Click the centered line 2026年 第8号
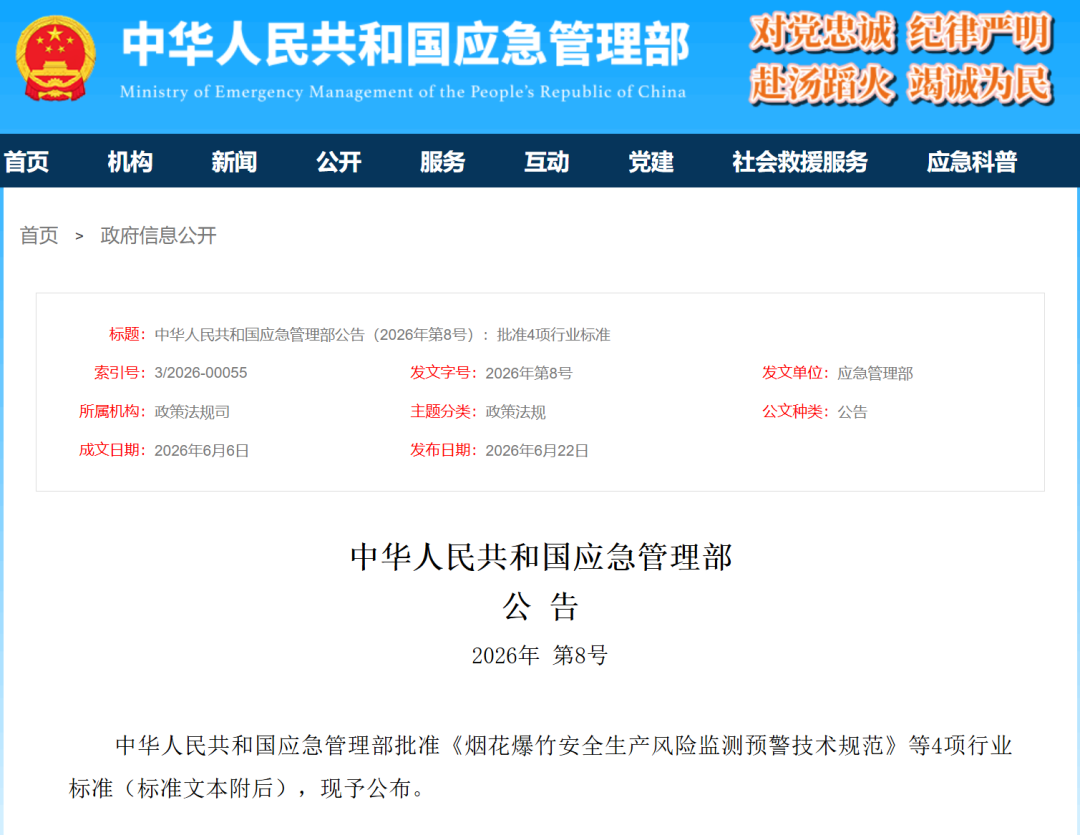The height and width of the screenshot is (835, 1080). [540, 655]
